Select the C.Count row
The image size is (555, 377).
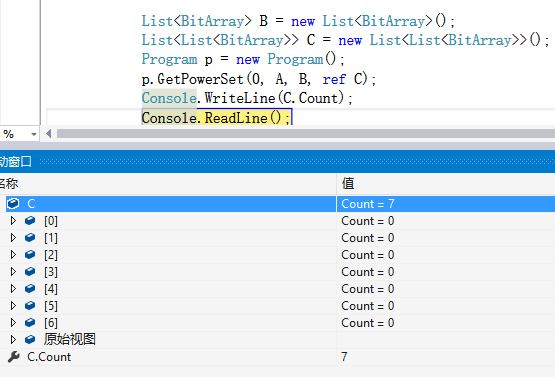pyautogui.click(x=278, y=357)
